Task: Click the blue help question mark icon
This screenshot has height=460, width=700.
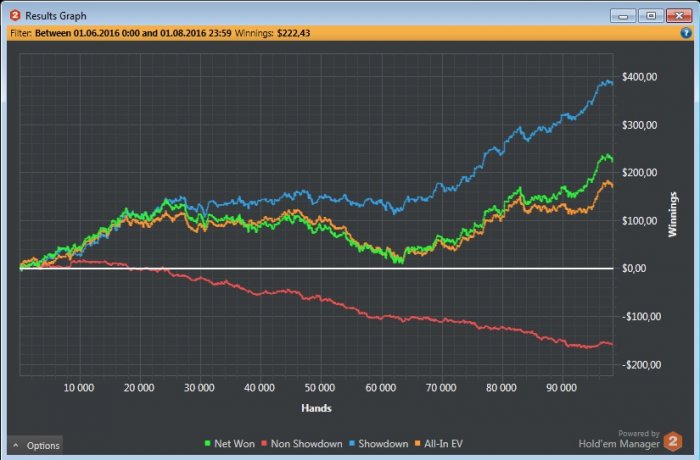Action: (x=685, y=33)
